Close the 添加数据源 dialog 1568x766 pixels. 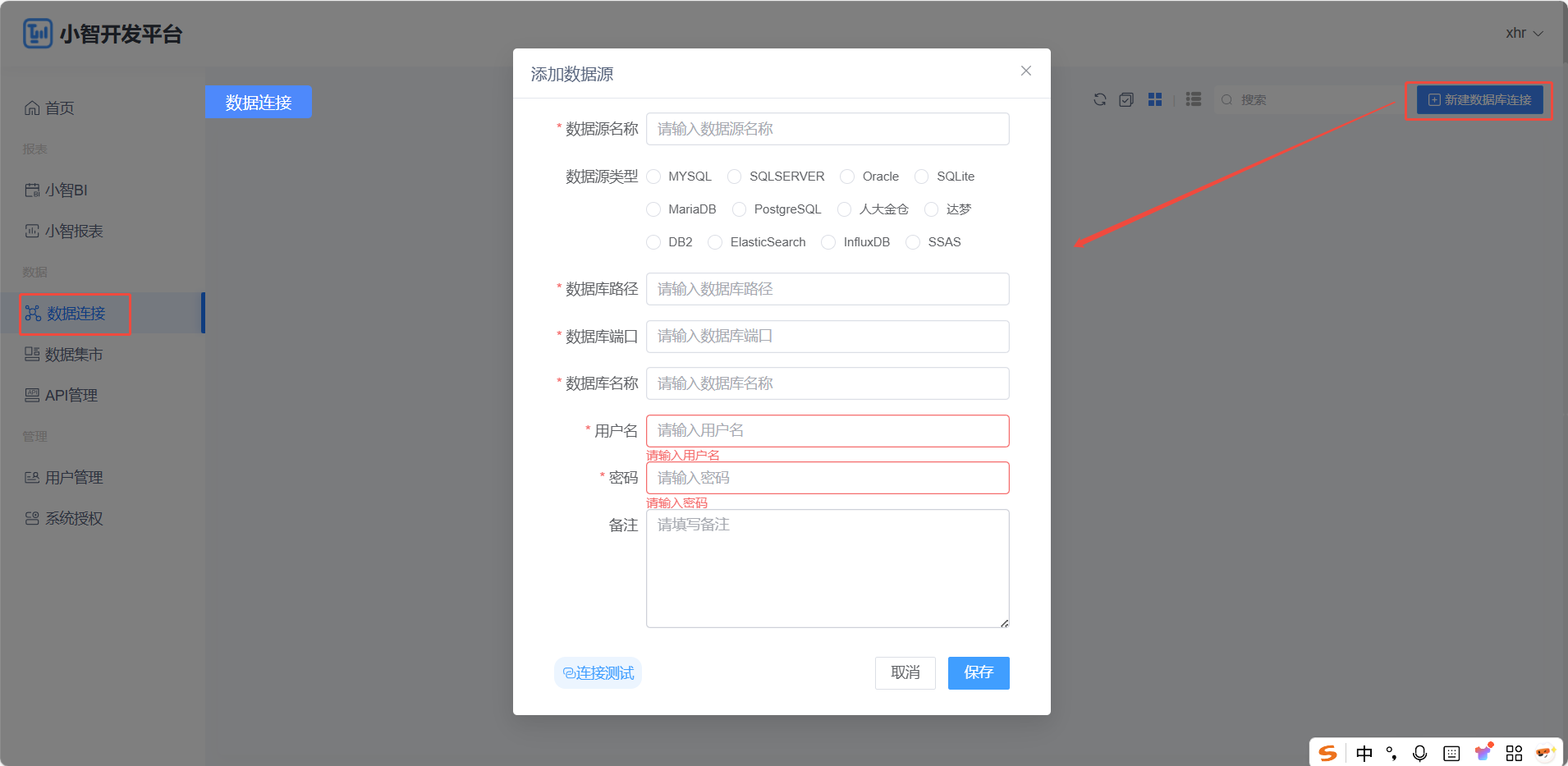pyautogui.click(x=1025, y=71)
